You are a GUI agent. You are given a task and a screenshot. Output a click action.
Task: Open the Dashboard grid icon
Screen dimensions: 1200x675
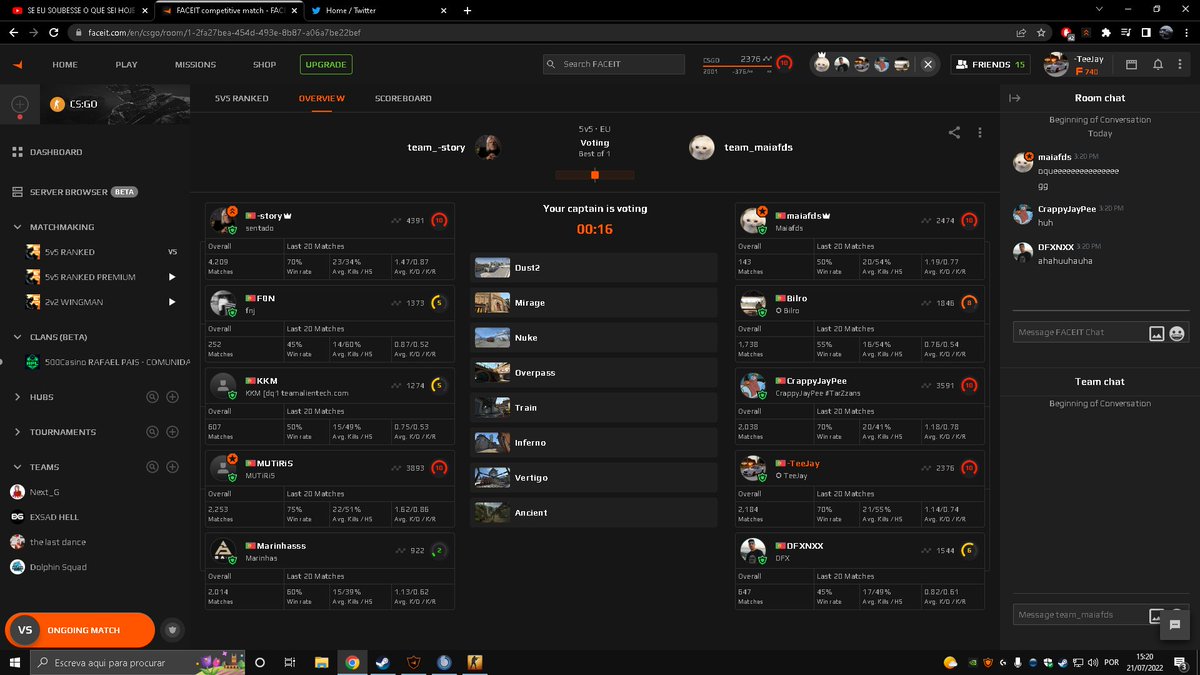tap(18, 152)
